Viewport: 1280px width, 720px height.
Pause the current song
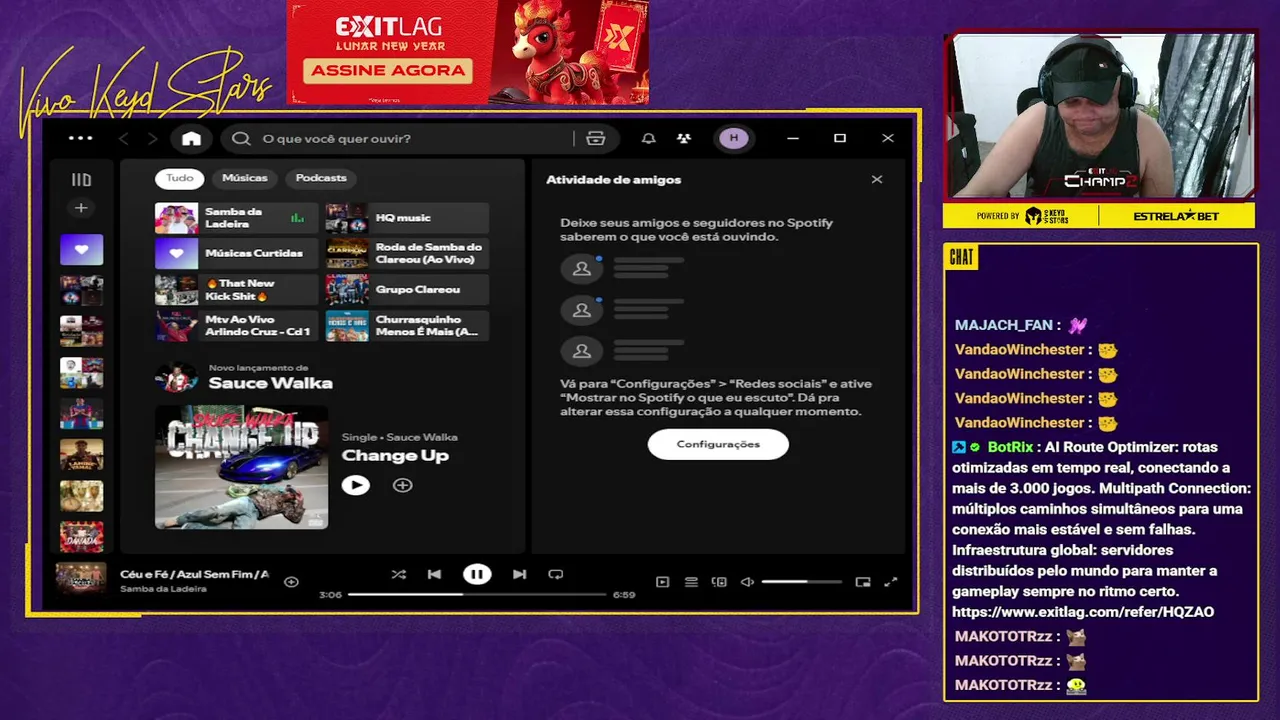(x=477, y=574)
